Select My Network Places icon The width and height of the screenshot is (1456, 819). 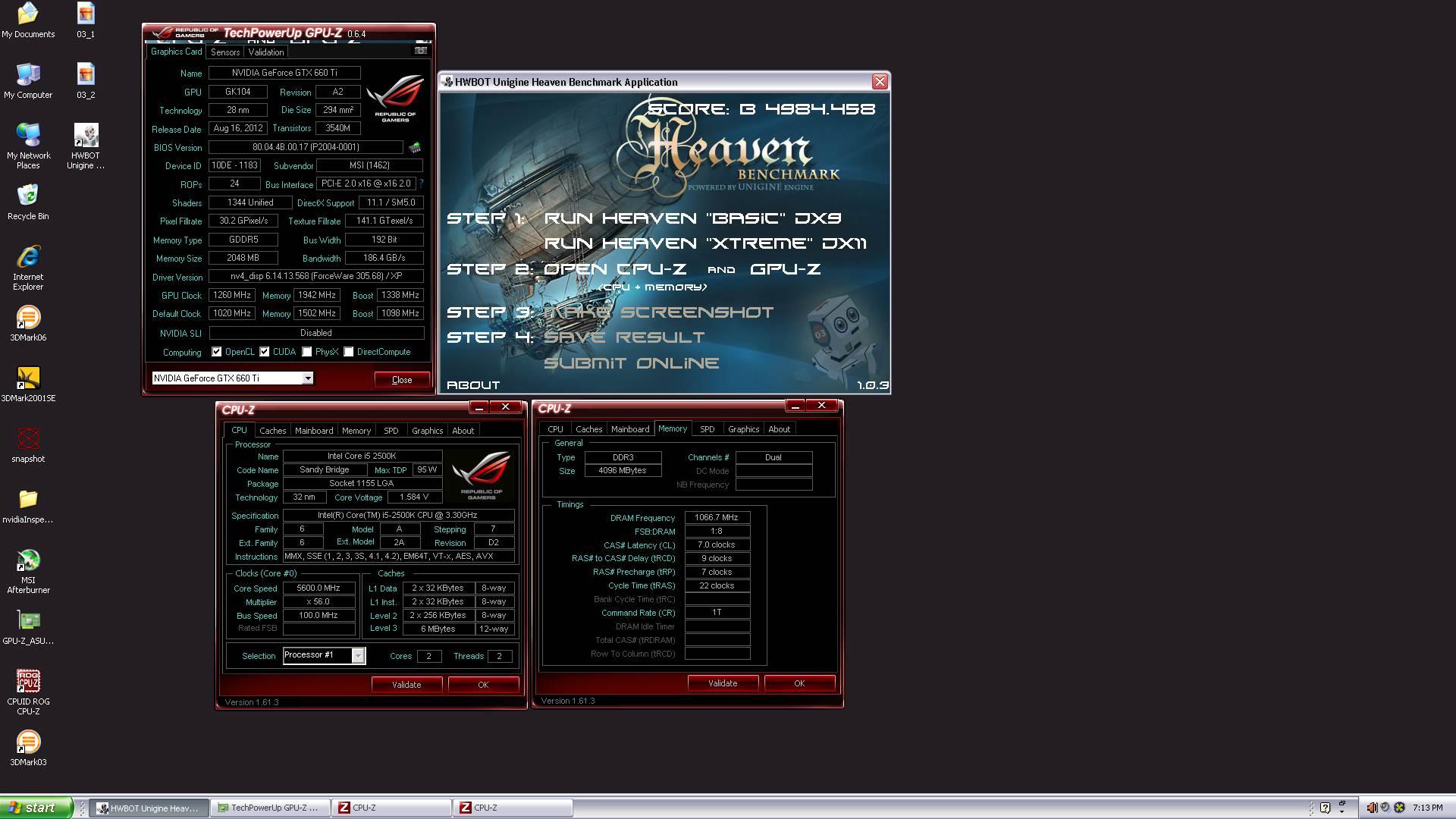pyautogui.click(x=28, y=146)
